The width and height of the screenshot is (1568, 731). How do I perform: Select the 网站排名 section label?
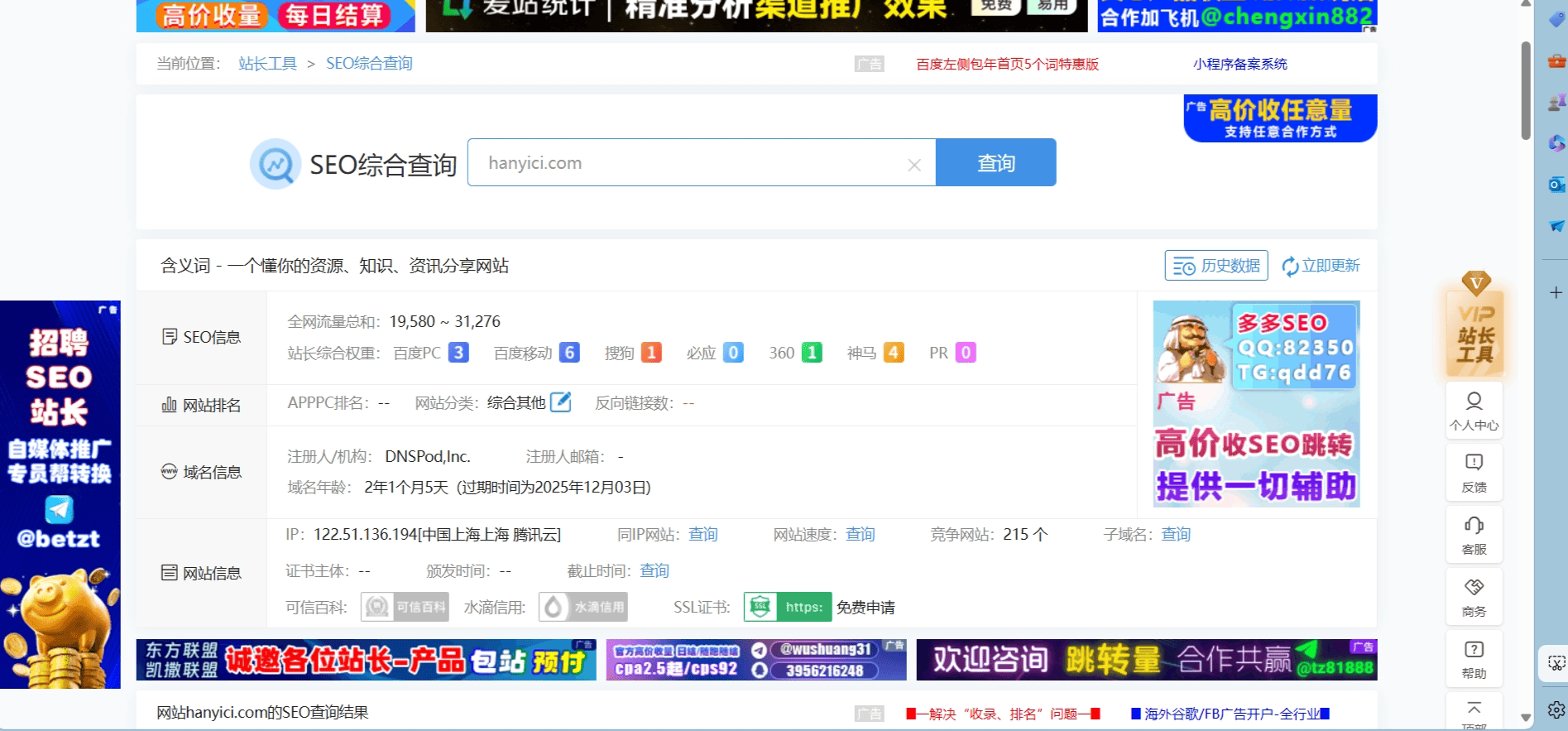coord(202,405)
